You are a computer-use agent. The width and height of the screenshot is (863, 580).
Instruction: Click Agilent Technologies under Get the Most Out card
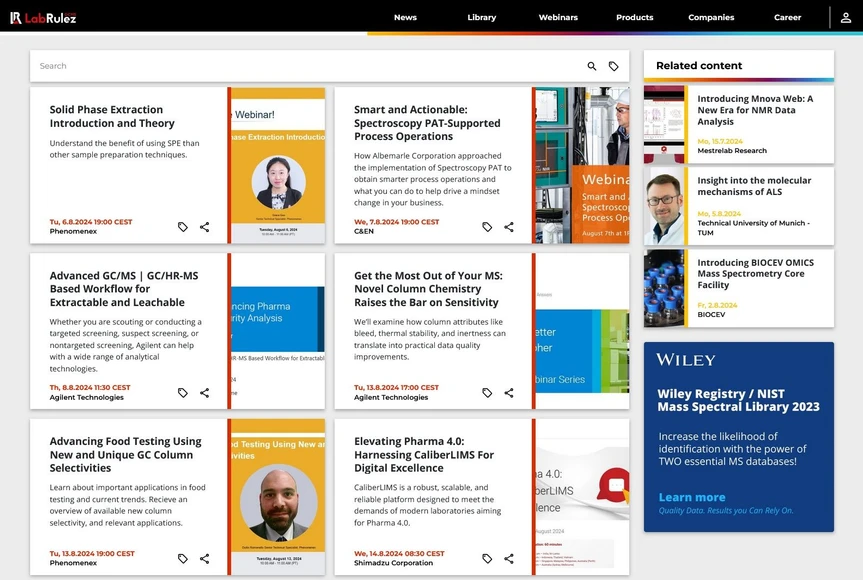tap(391, 397)
